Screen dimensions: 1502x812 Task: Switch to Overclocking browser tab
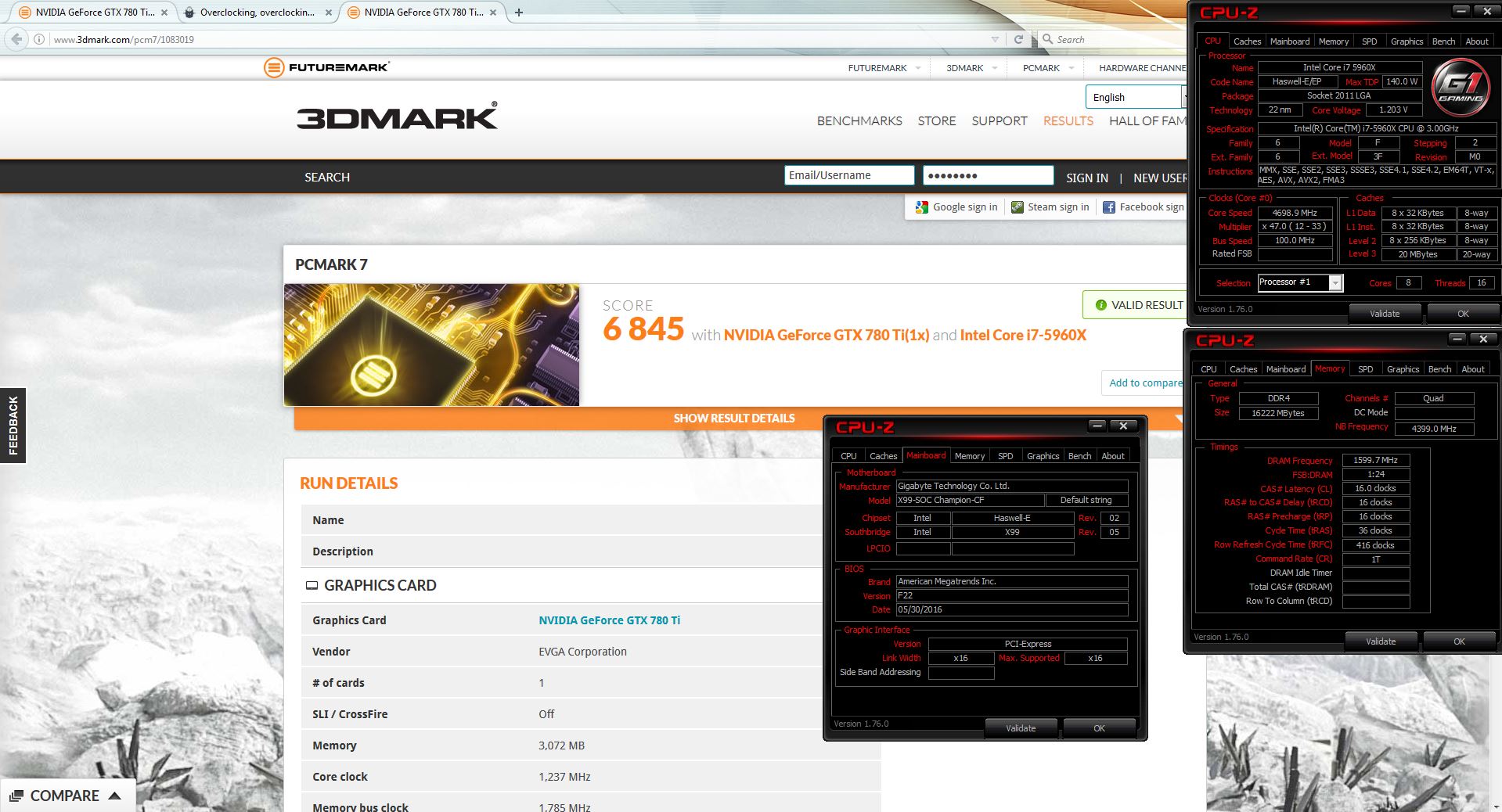[x=257, y=13]
